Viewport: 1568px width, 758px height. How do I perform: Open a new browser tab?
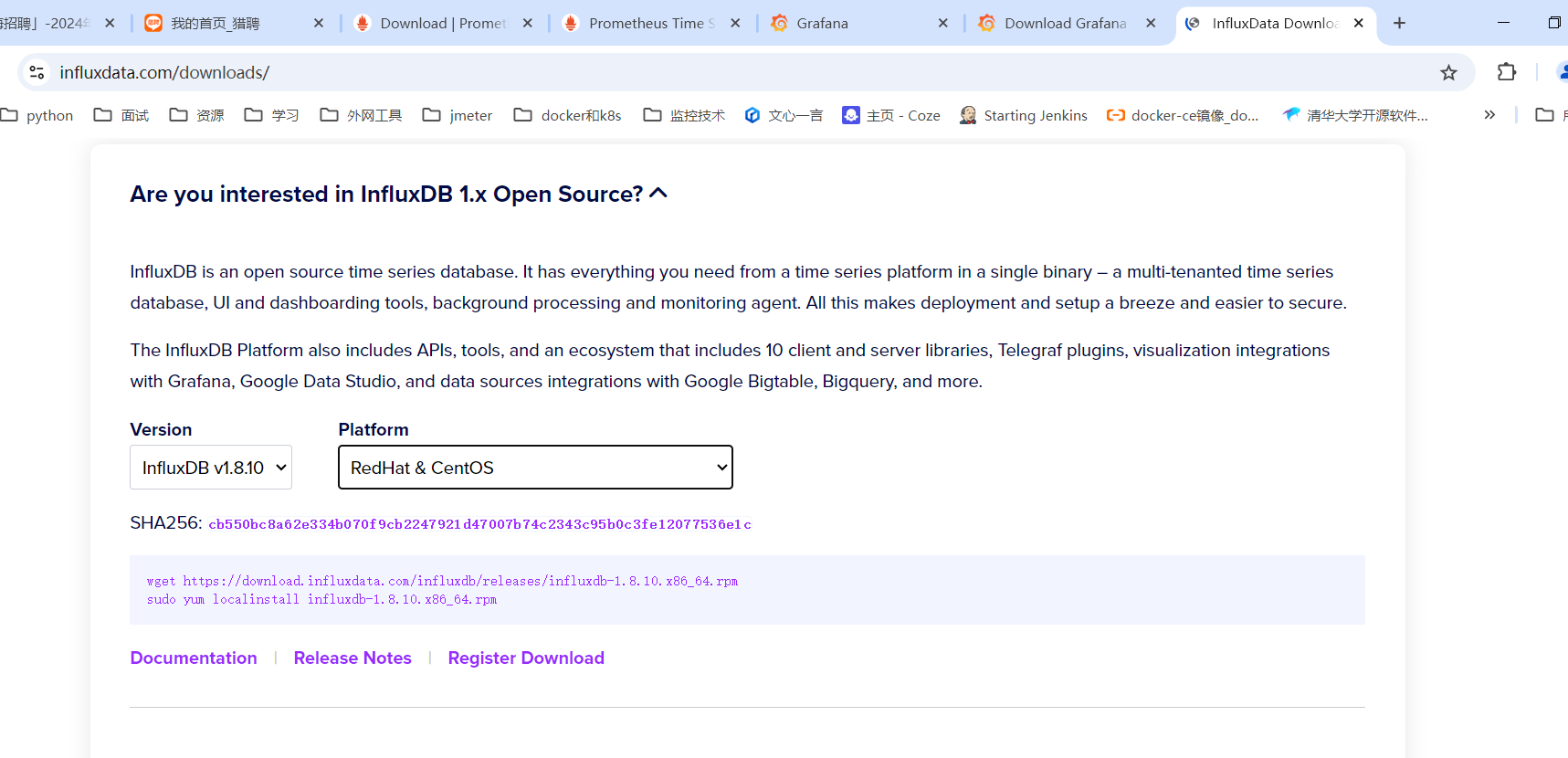tap(1399, 23)
